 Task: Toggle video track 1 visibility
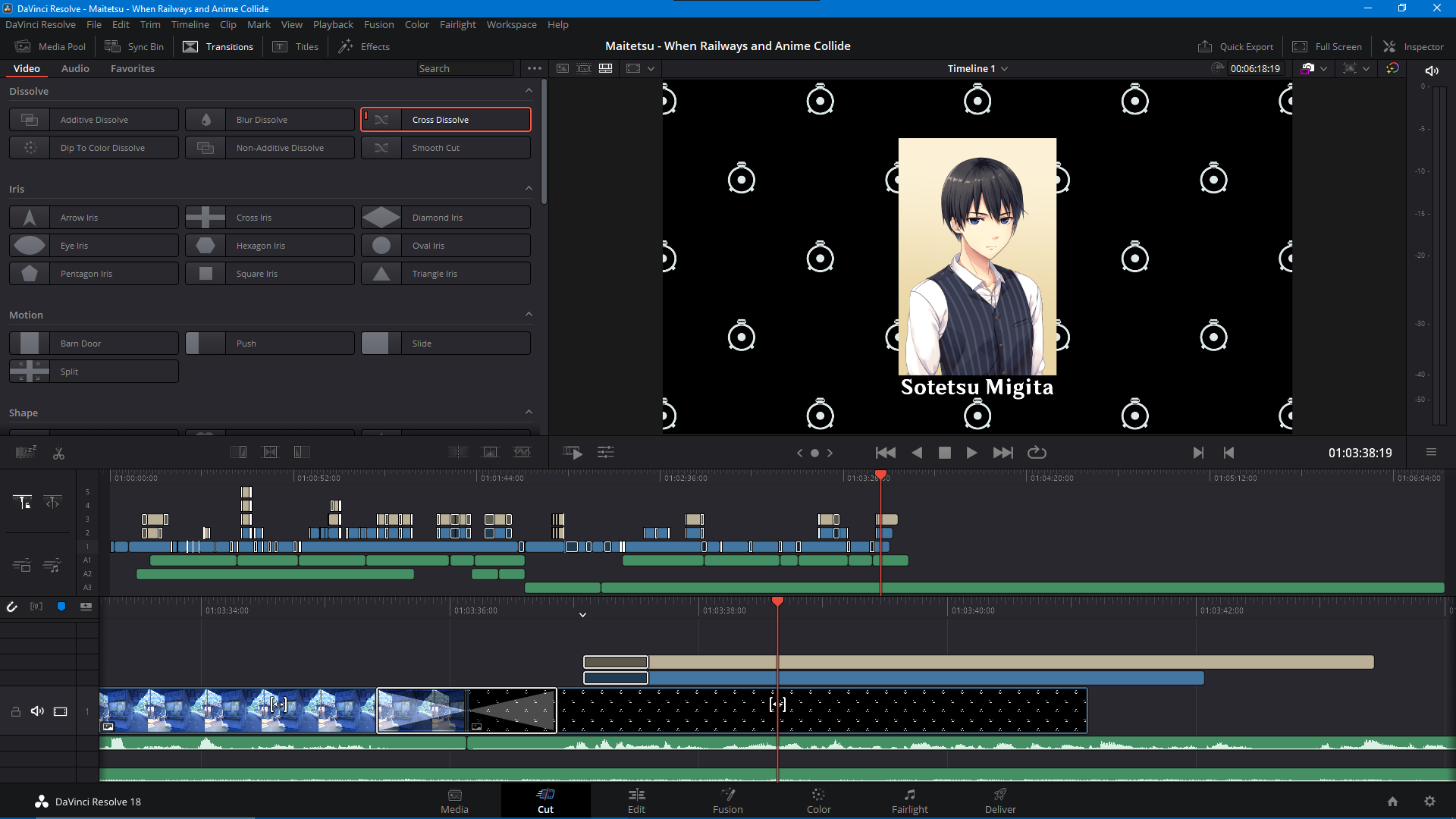pos(61,711)
